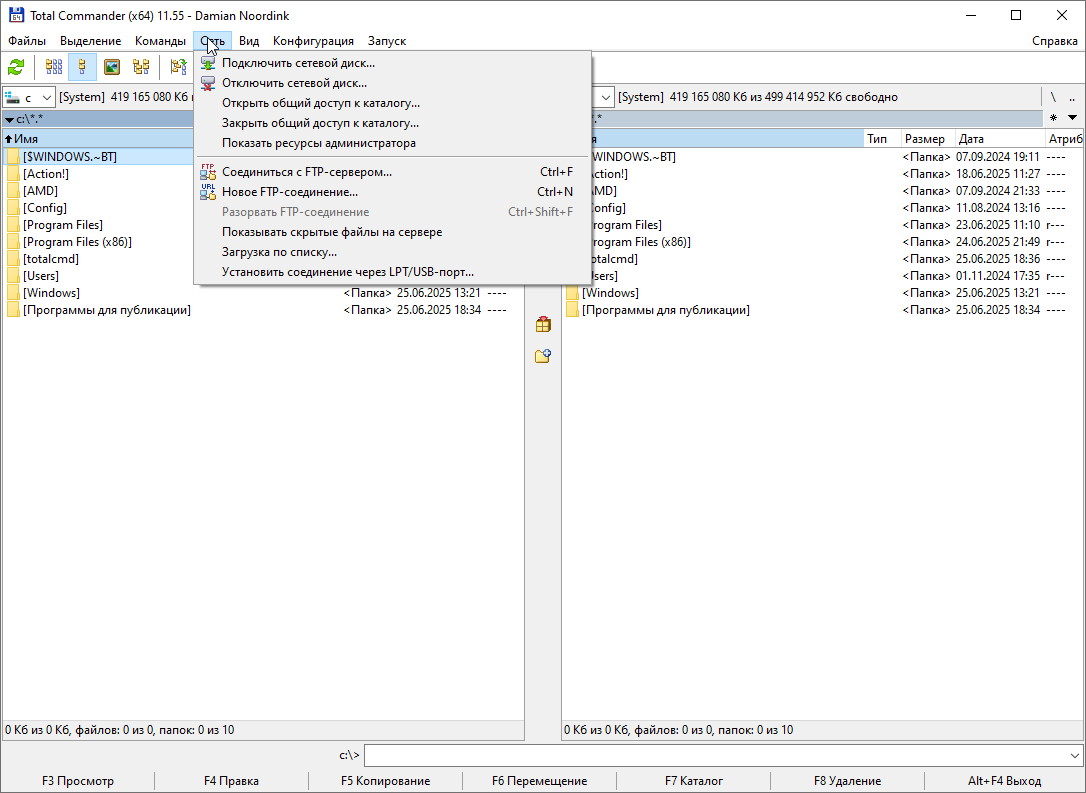Sort right panel by Размер column
Viewport: 1086px width, 793px height.
pos(928,139)
